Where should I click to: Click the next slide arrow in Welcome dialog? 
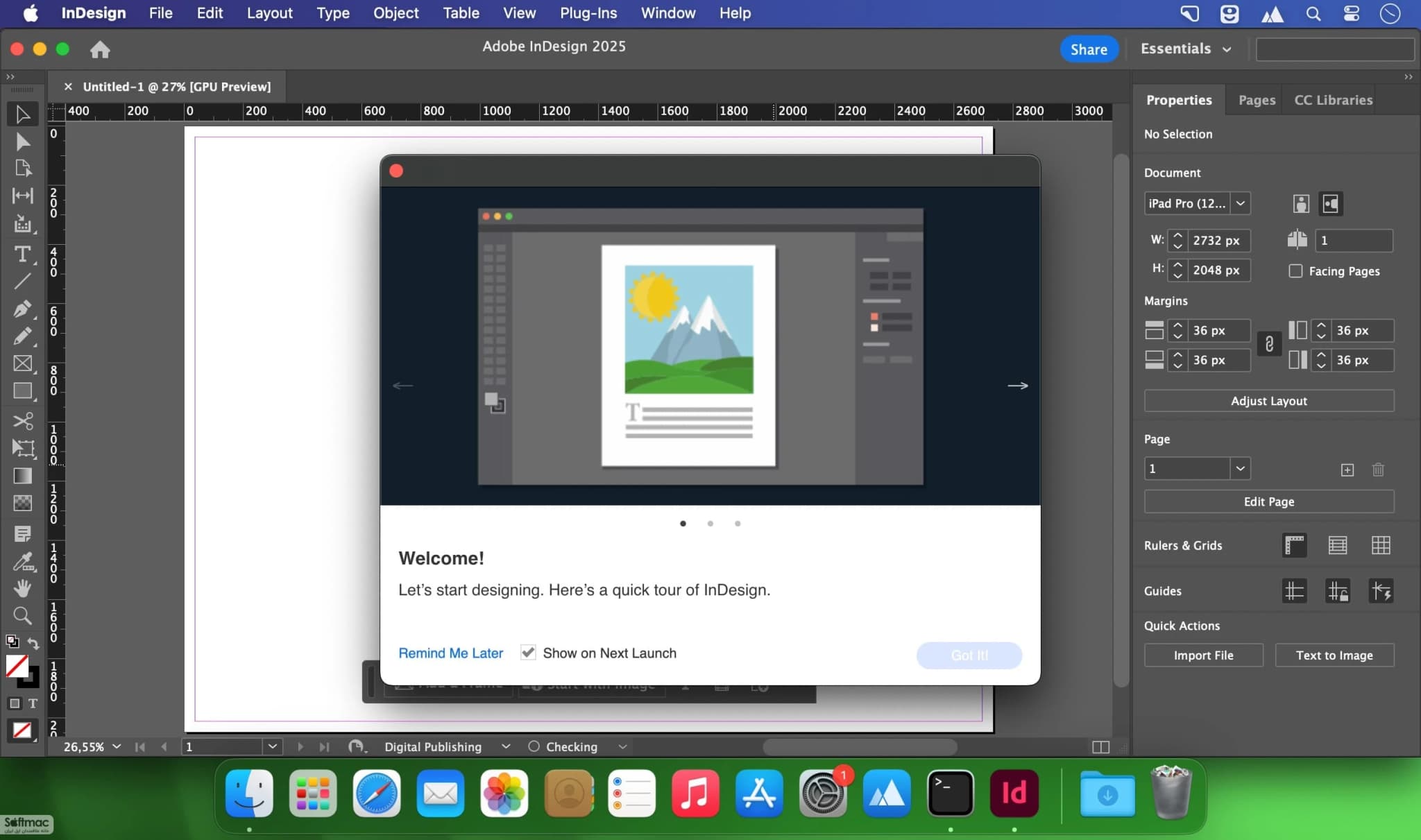[1018, 386]
